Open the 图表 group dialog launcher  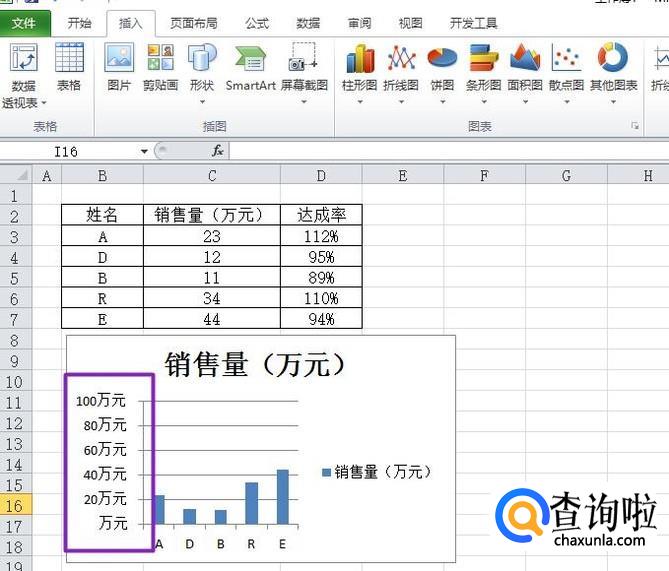pos(635,125)
